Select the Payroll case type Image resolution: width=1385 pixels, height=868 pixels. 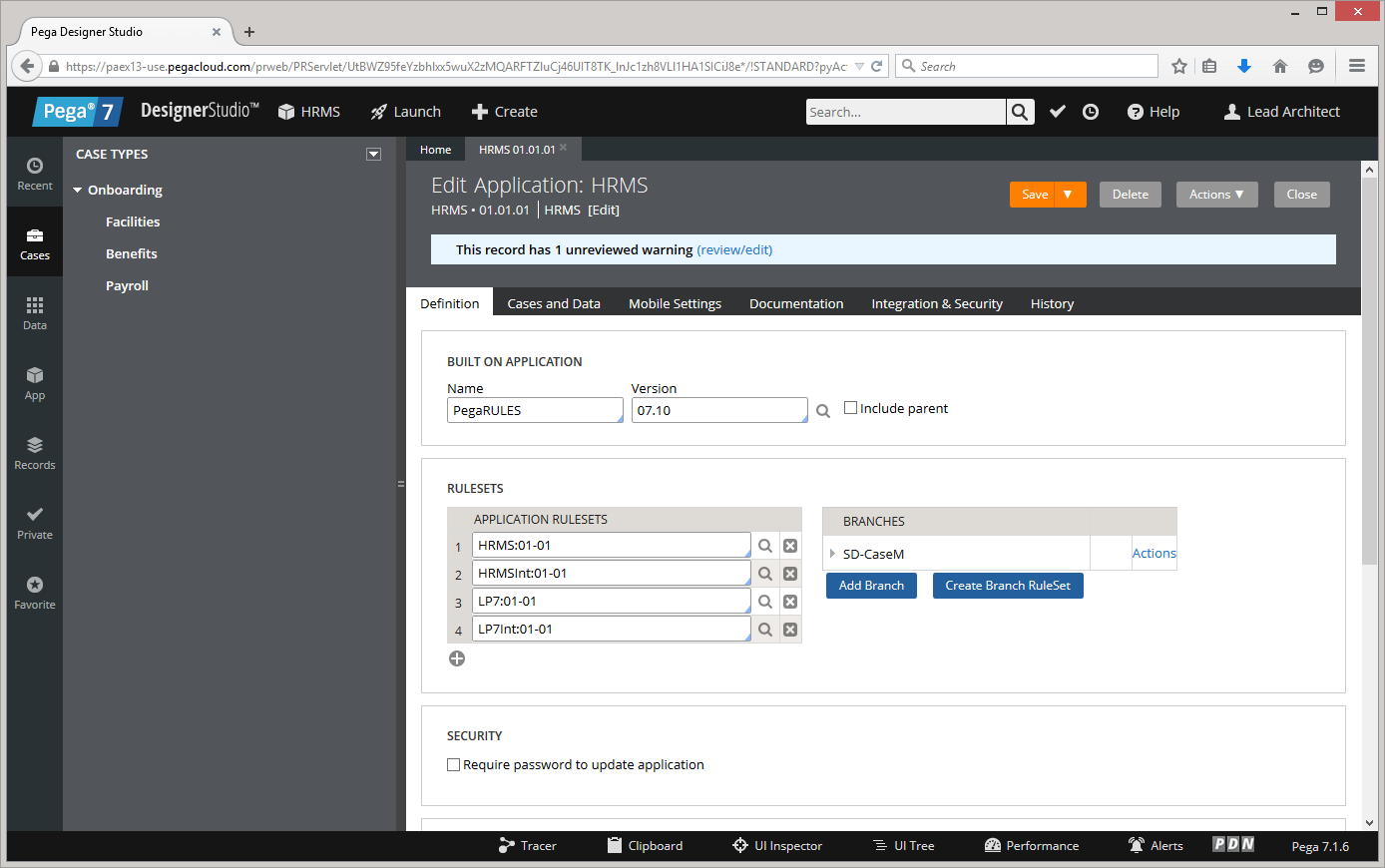(127, 286)
